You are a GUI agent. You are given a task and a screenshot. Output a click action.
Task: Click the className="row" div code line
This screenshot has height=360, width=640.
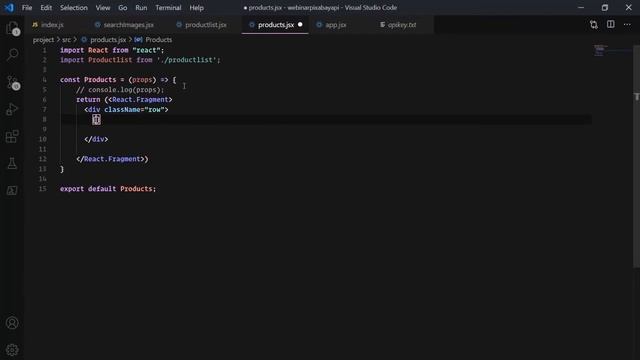tap(126, 109)
